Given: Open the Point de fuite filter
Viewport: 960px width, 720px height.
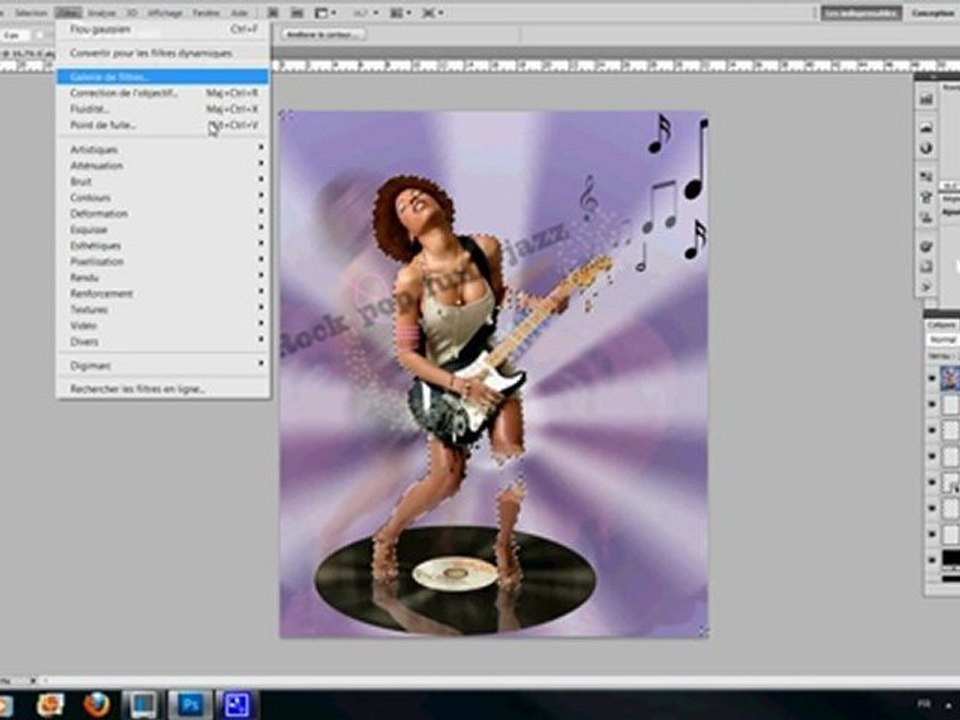Looking at the screenshot, I should coord(162,125).
